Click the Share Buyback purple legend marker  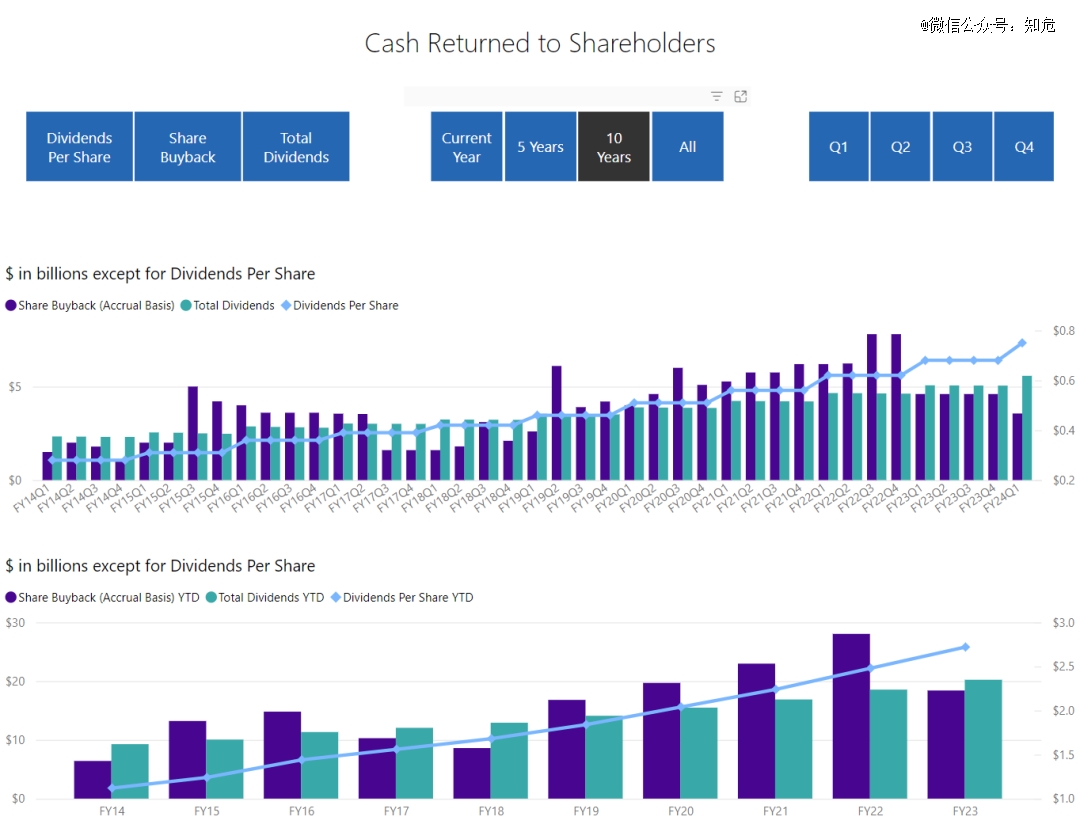[x=10, y=305]
